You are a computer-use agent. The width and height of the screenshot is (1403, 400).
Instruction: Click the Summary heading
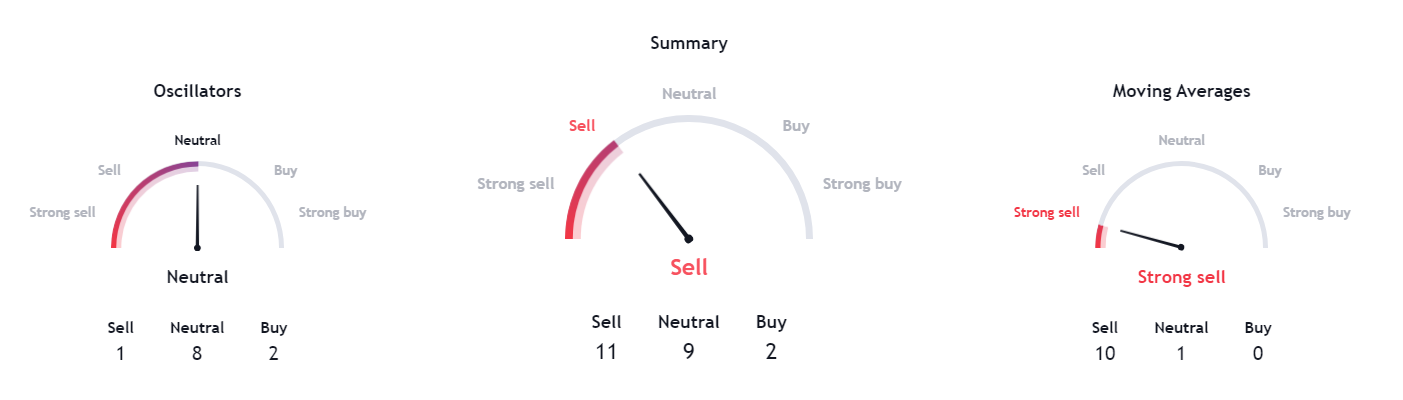688,43
